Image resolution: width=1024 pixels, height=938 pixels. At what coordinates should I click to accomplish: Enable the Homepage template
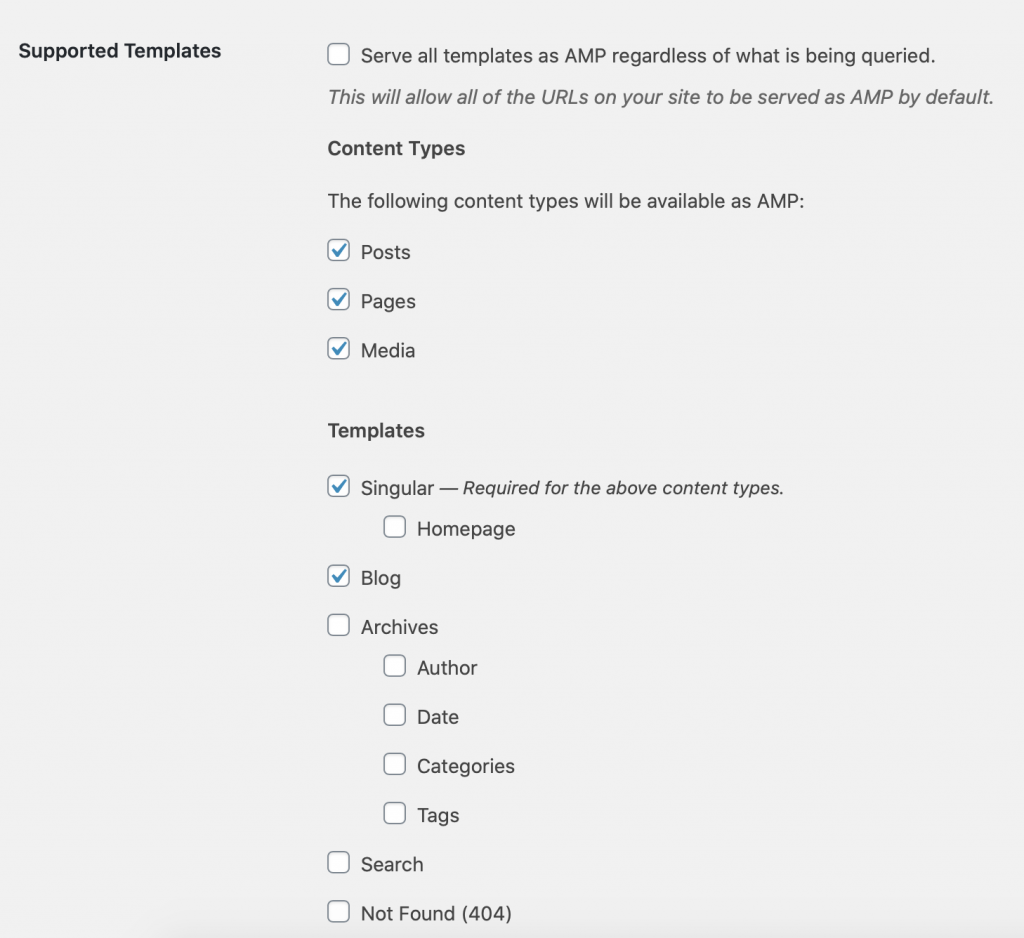[x=395, y=527]
